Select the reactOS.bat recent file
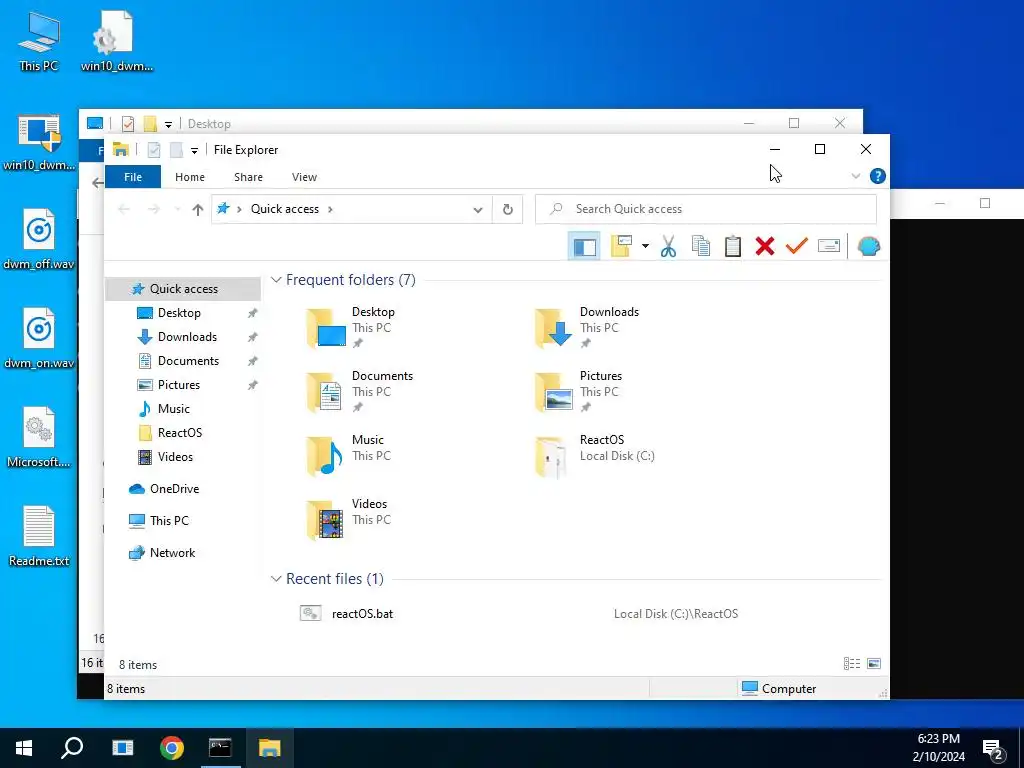Image resolution: width=1024 pixels, height=768 pixels. (x=362, y=614)
